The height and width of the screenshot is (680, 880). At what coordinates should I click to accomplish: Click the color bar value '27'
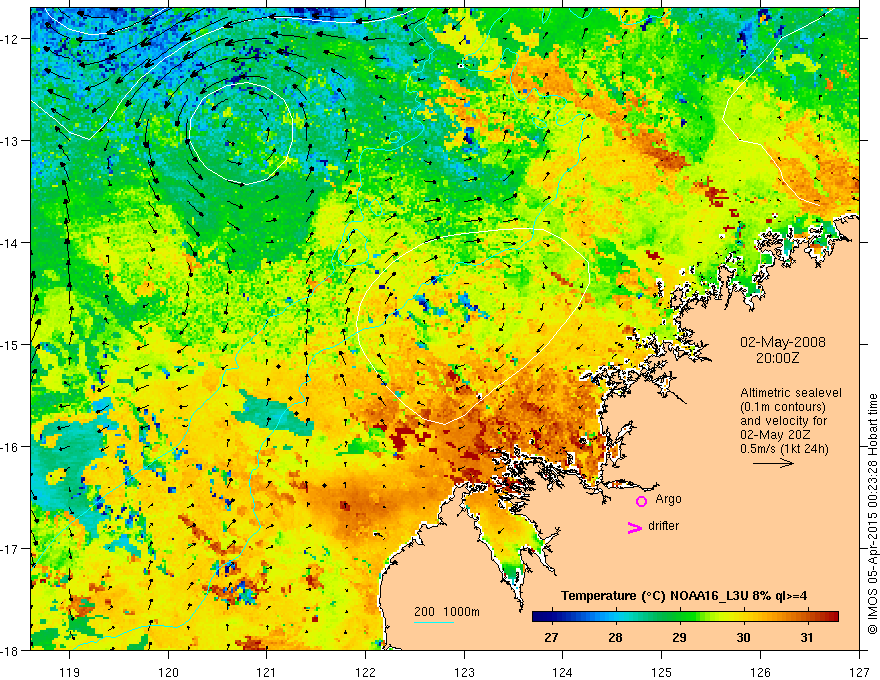552,637
